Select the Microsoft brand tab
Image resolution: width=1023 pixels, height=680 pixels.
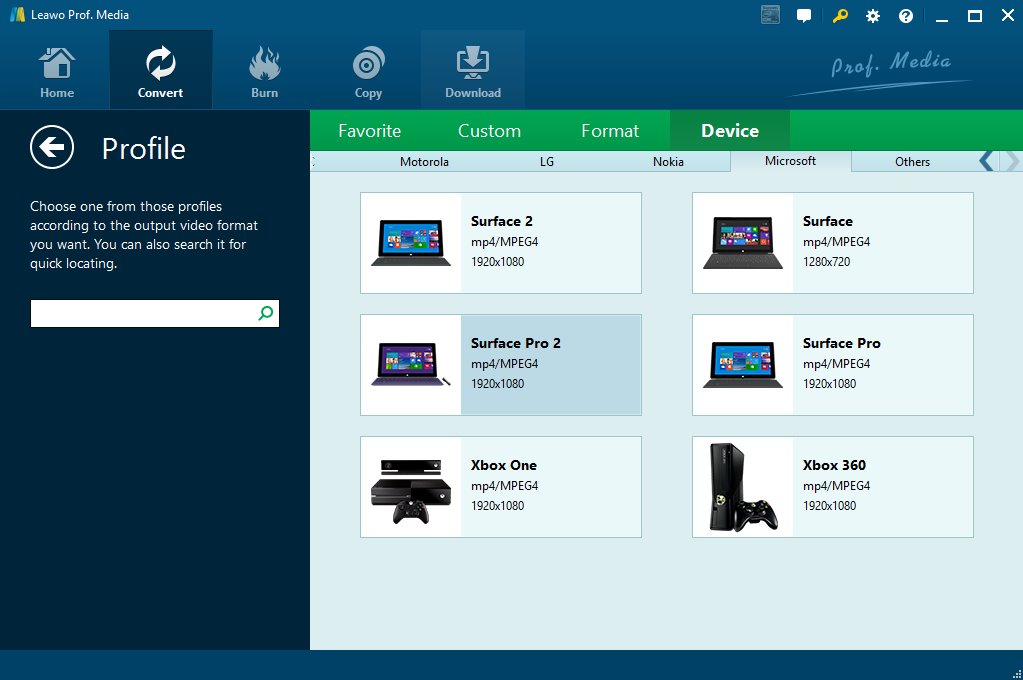click(790, 161)
